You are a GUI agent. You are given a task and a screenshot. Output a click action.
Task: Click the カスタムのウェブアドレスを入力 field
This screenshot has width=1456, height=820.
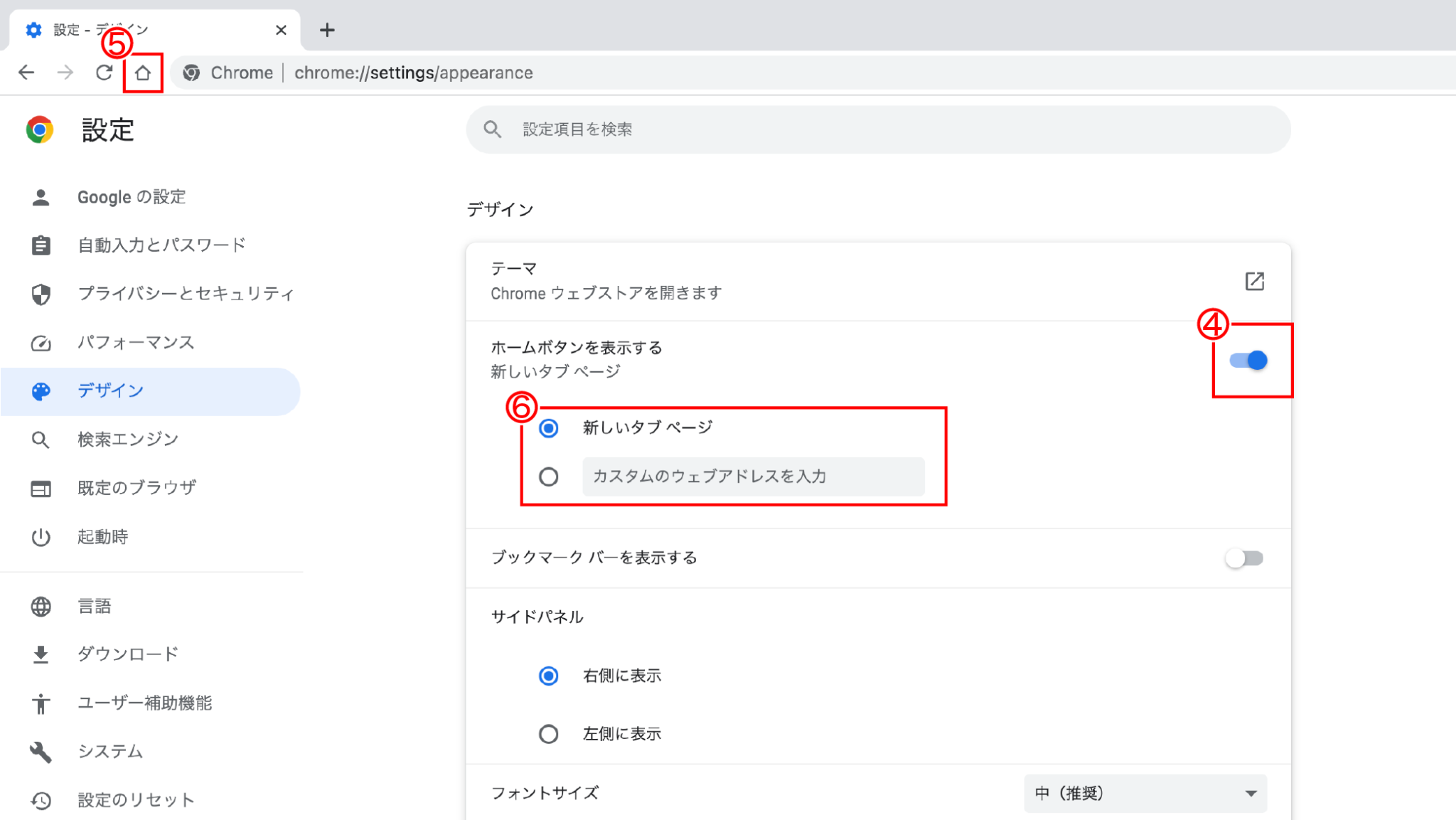click(752, 476)
